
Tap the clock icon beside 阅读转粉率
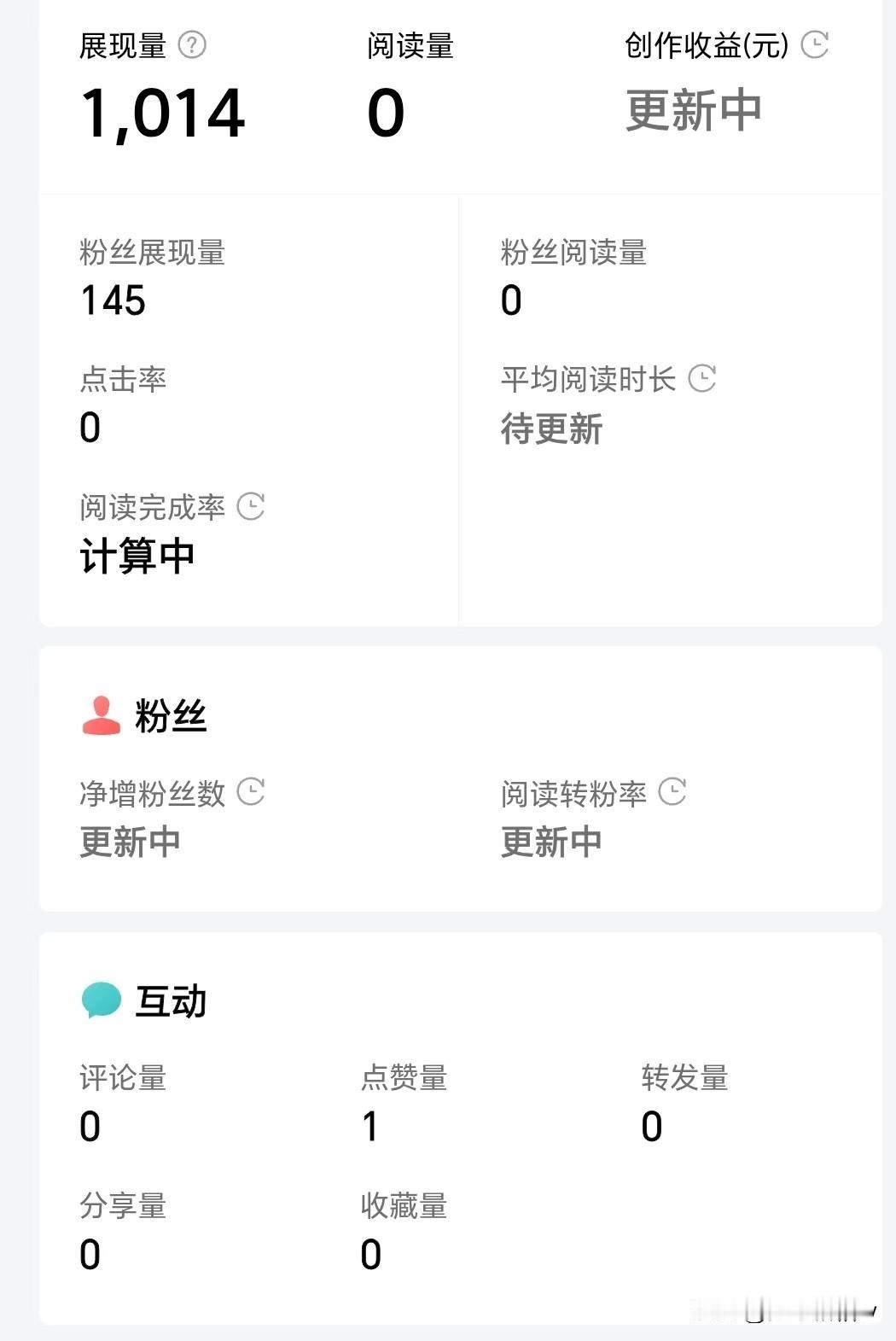tap(672, 792)
